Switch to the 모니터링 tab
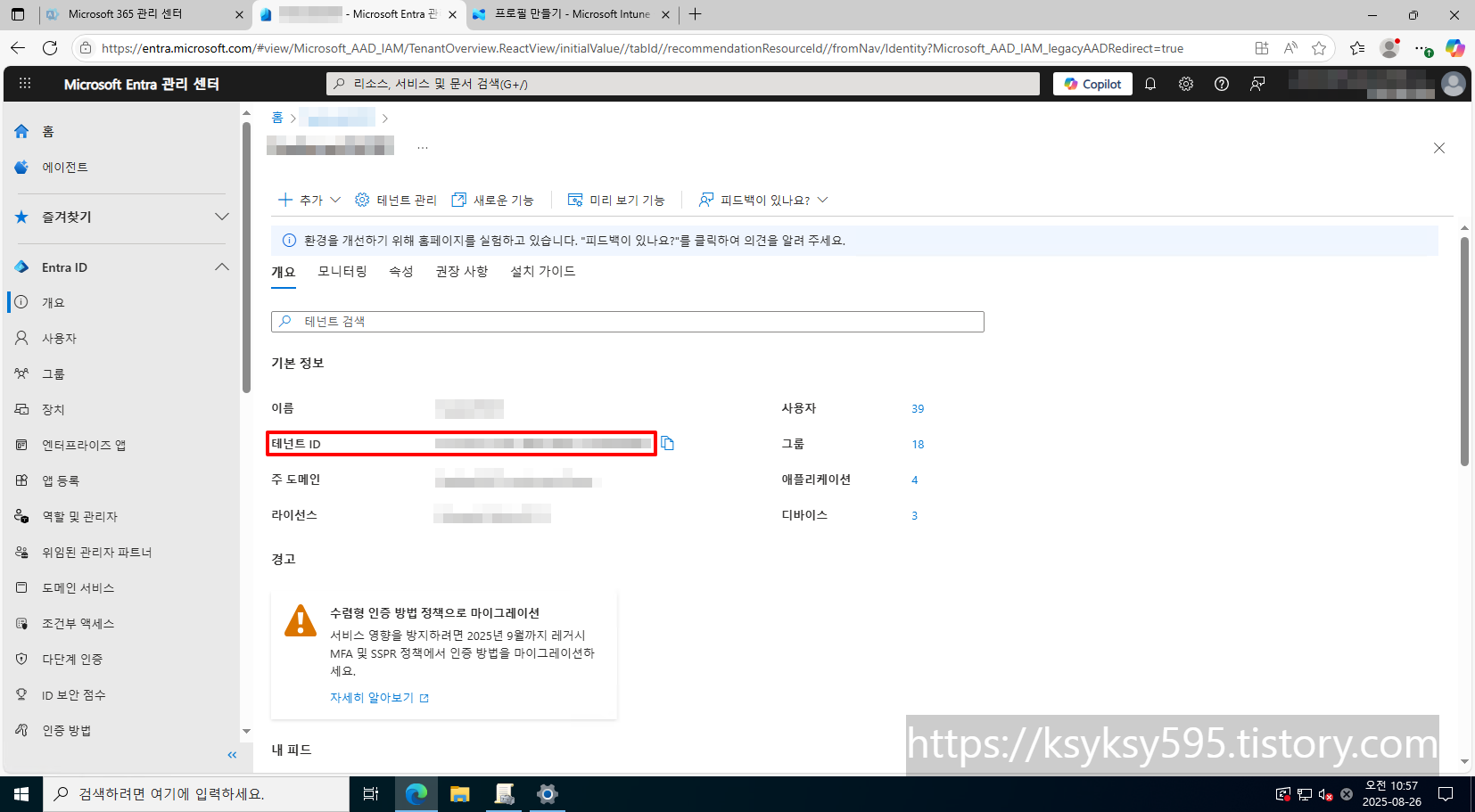1475x812 pixels. click(x=342, y=271)
